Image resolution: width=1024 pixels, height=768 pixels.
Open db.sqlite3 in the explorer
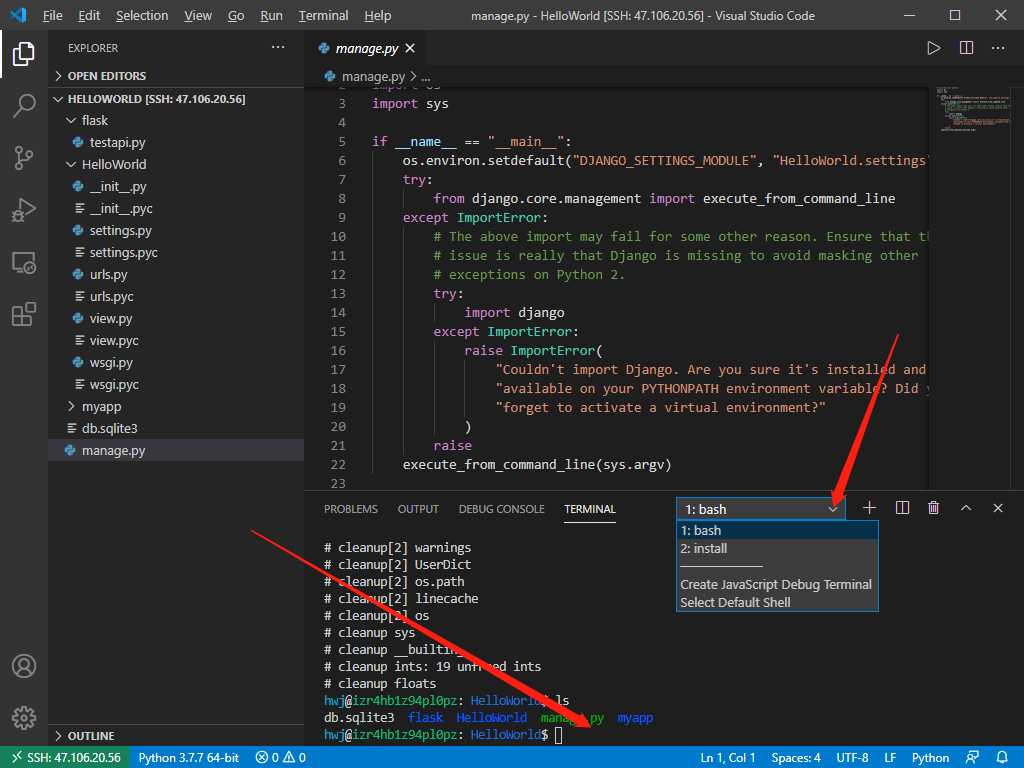point(109,428)
